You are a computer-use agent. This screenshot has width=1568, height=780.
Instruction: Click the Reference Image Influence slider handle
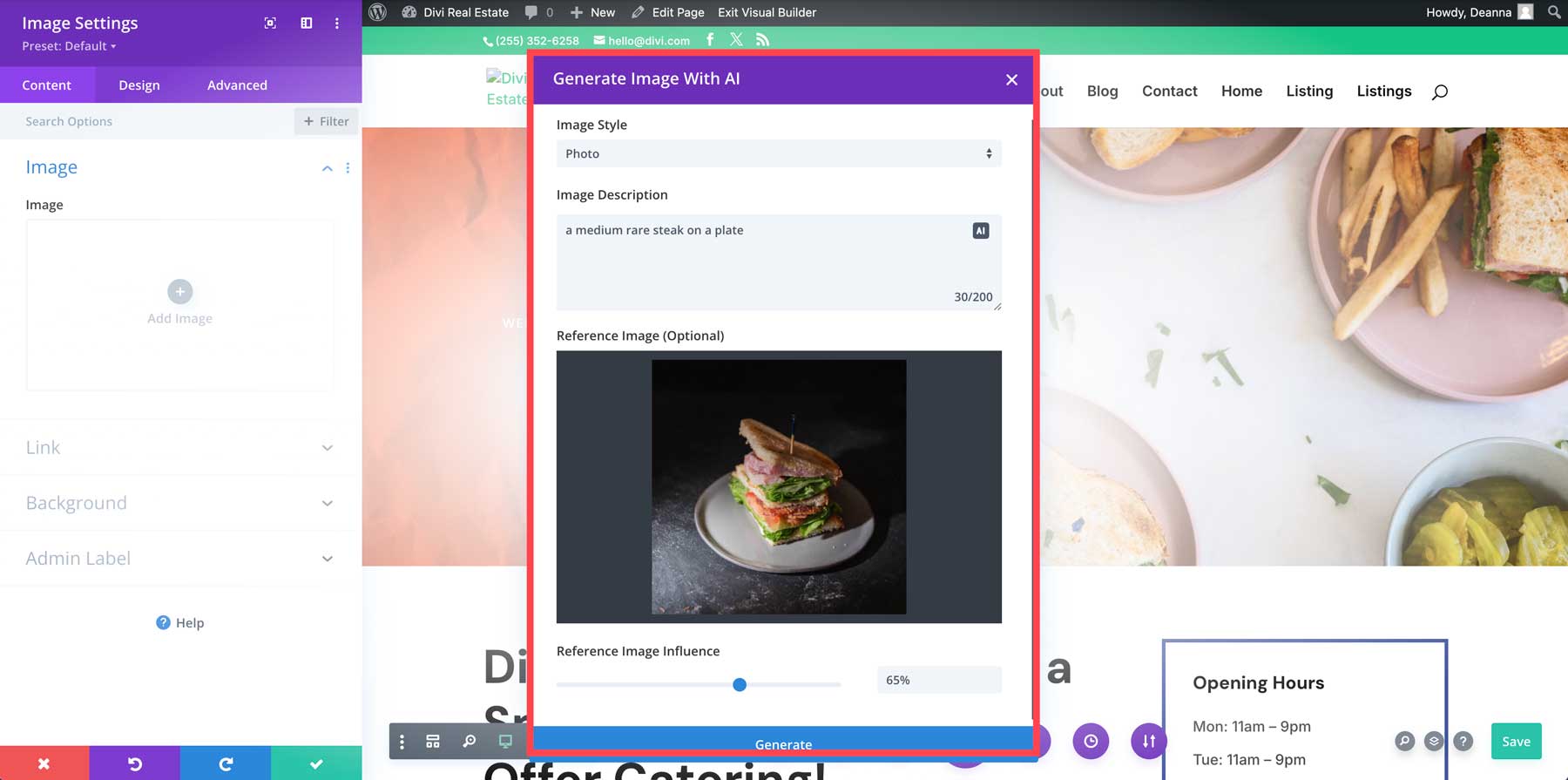click(740, 685)
